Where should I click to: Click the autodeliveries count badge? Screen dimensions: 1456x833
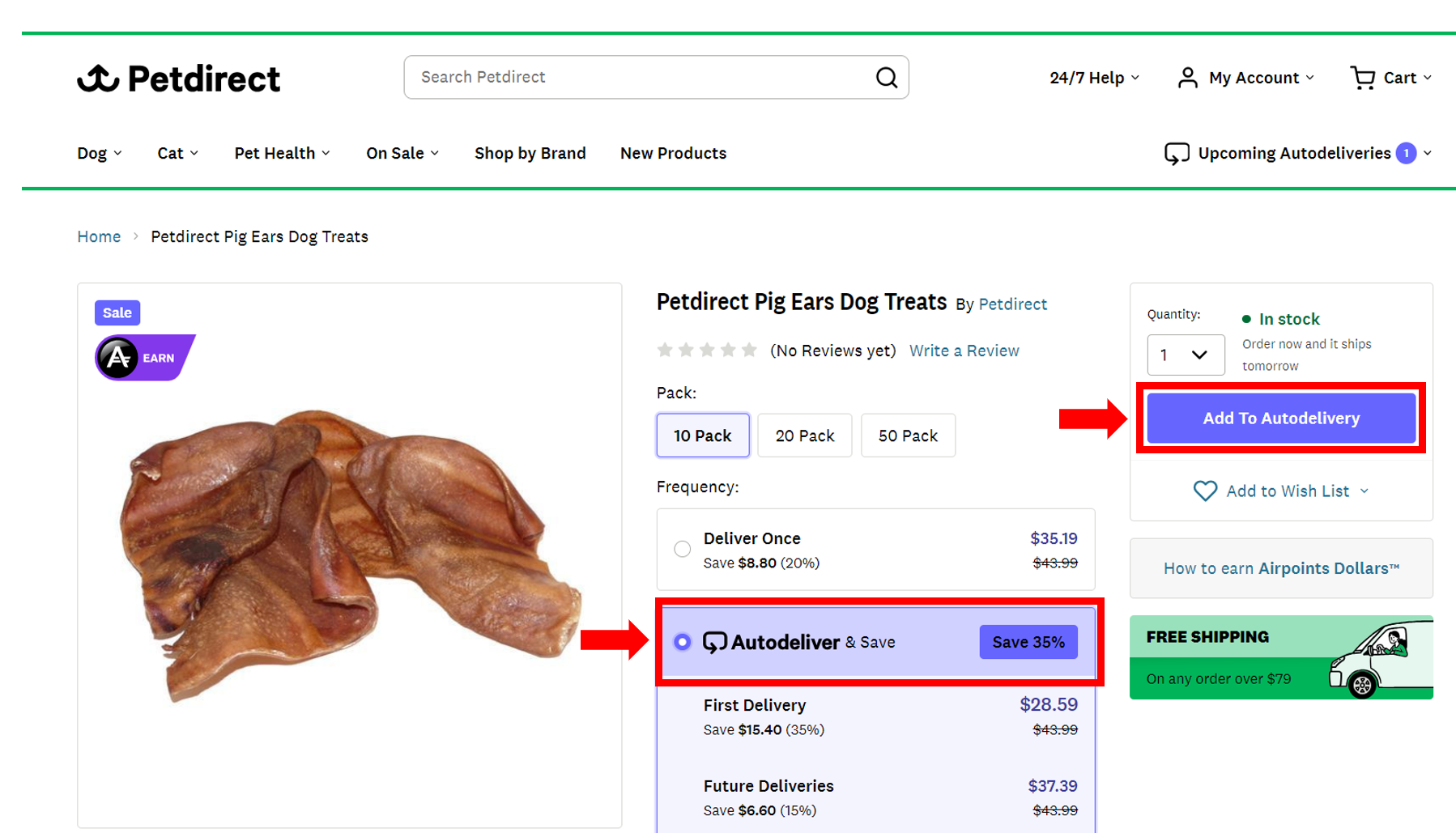1406,153
